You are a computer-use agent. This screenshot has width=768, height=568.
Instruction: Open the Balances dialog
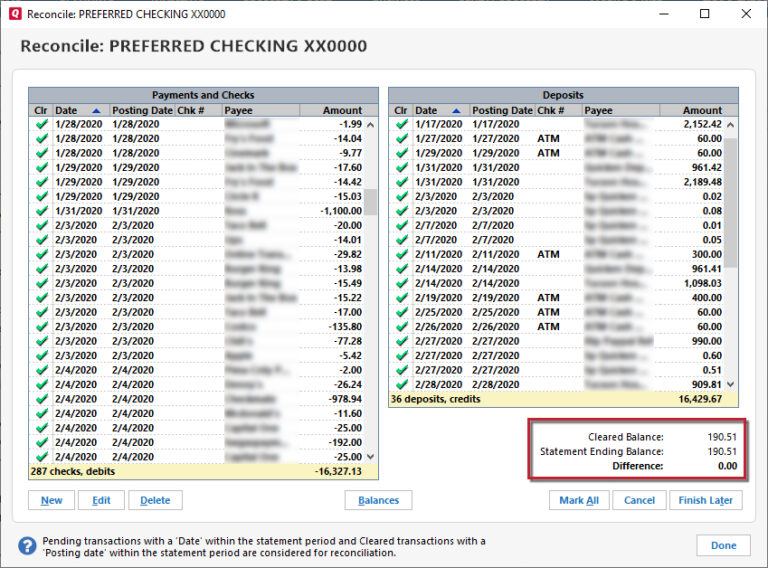(x=378, y=500)
